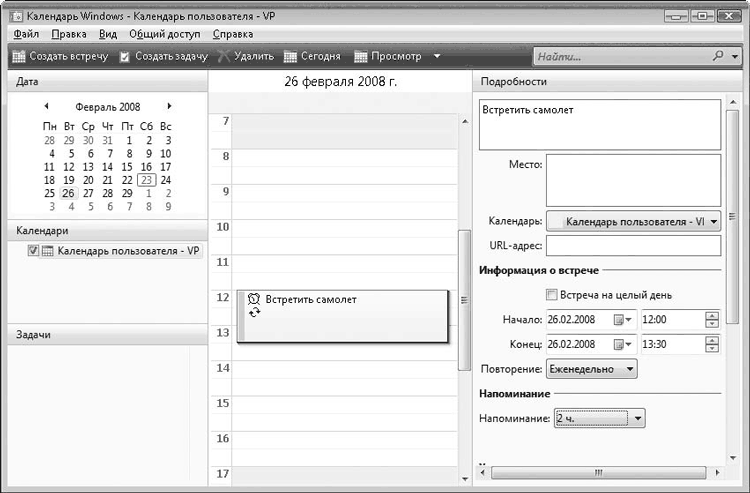Uncheck Календарь пользователя - VP calendar

click(33, 251)
